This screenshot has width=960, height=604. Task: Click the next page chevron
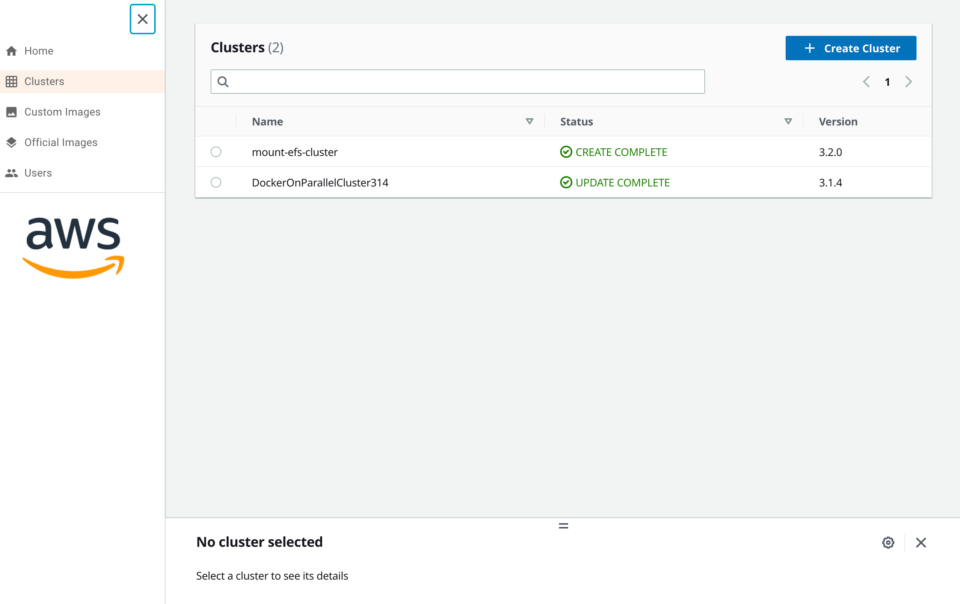tap(909, 81)
